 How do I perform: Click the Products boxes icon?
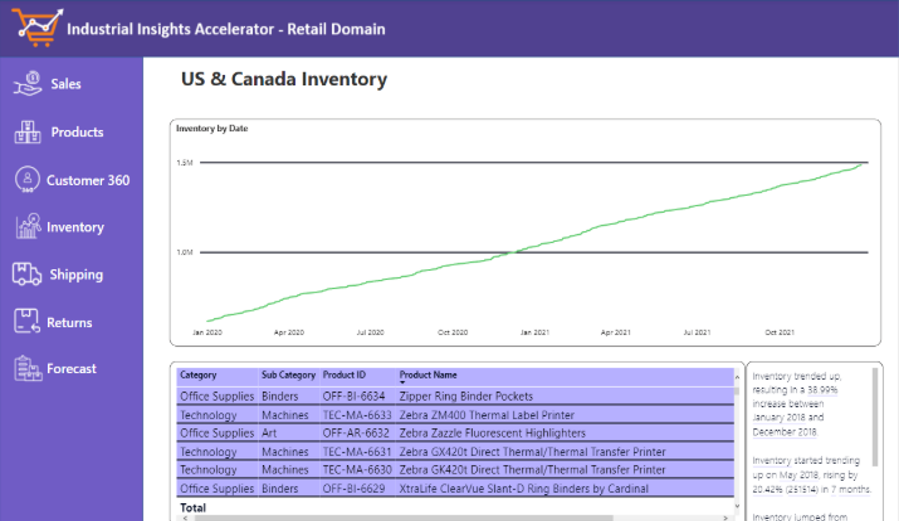point(28,132)
